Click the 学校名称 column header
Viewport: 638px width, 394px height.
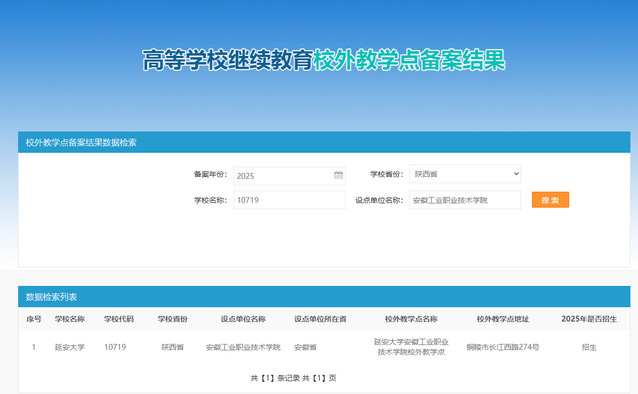70,319
